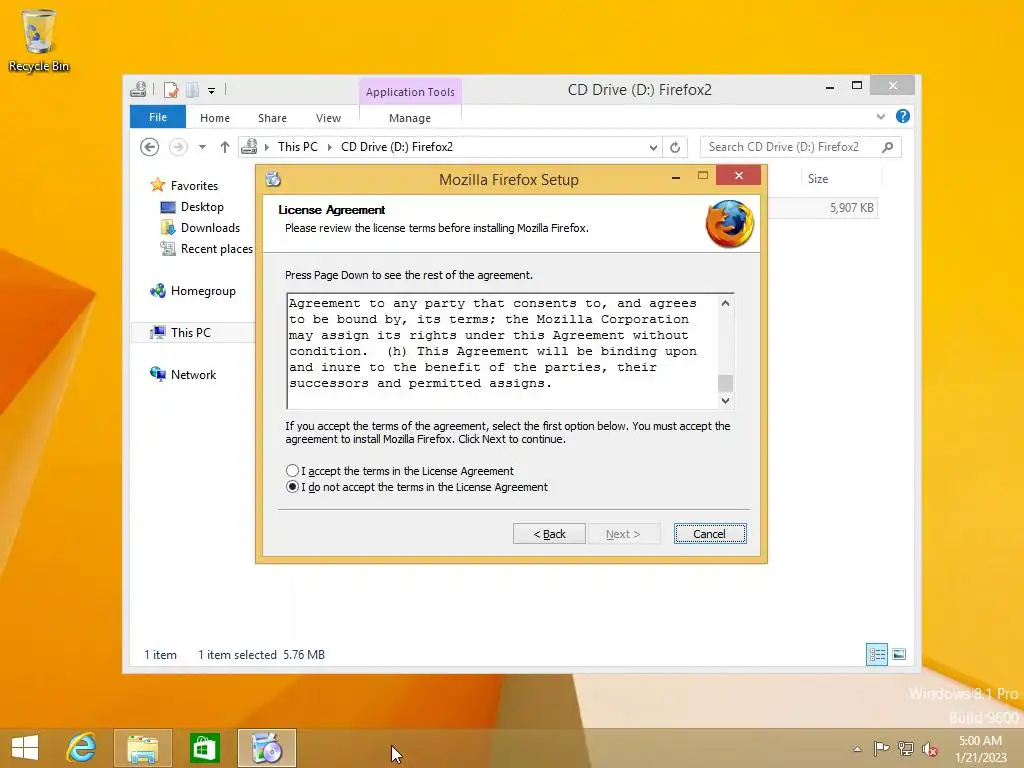Open the File tab in Explorer

pyautogui.click(x=157, y=118)
